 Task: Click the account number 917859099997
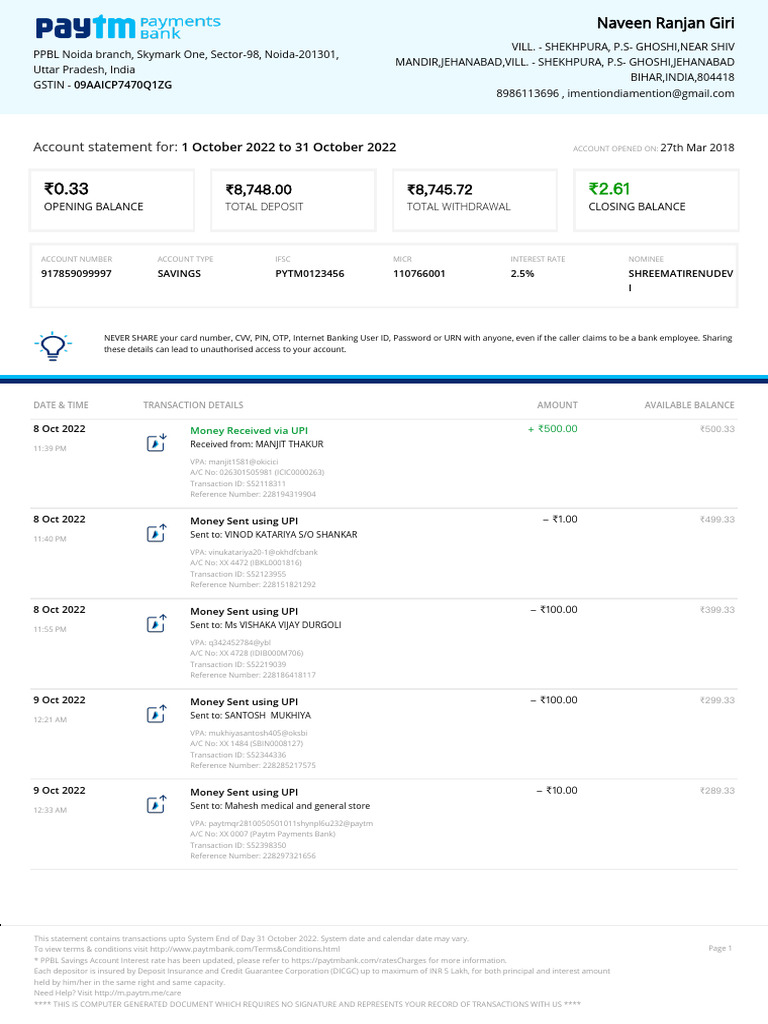coord(76,274)
